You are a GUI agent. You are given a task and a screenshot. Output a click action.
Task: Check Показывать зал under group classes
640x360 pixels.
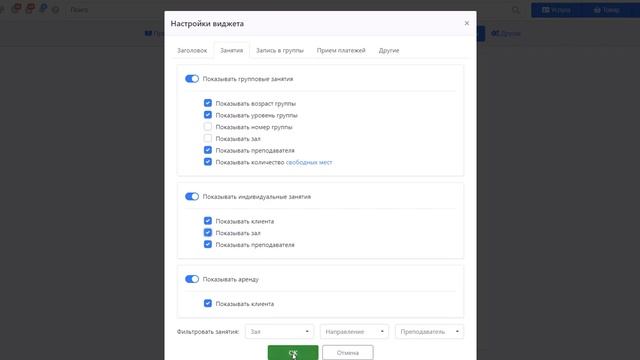click(208, 138)
